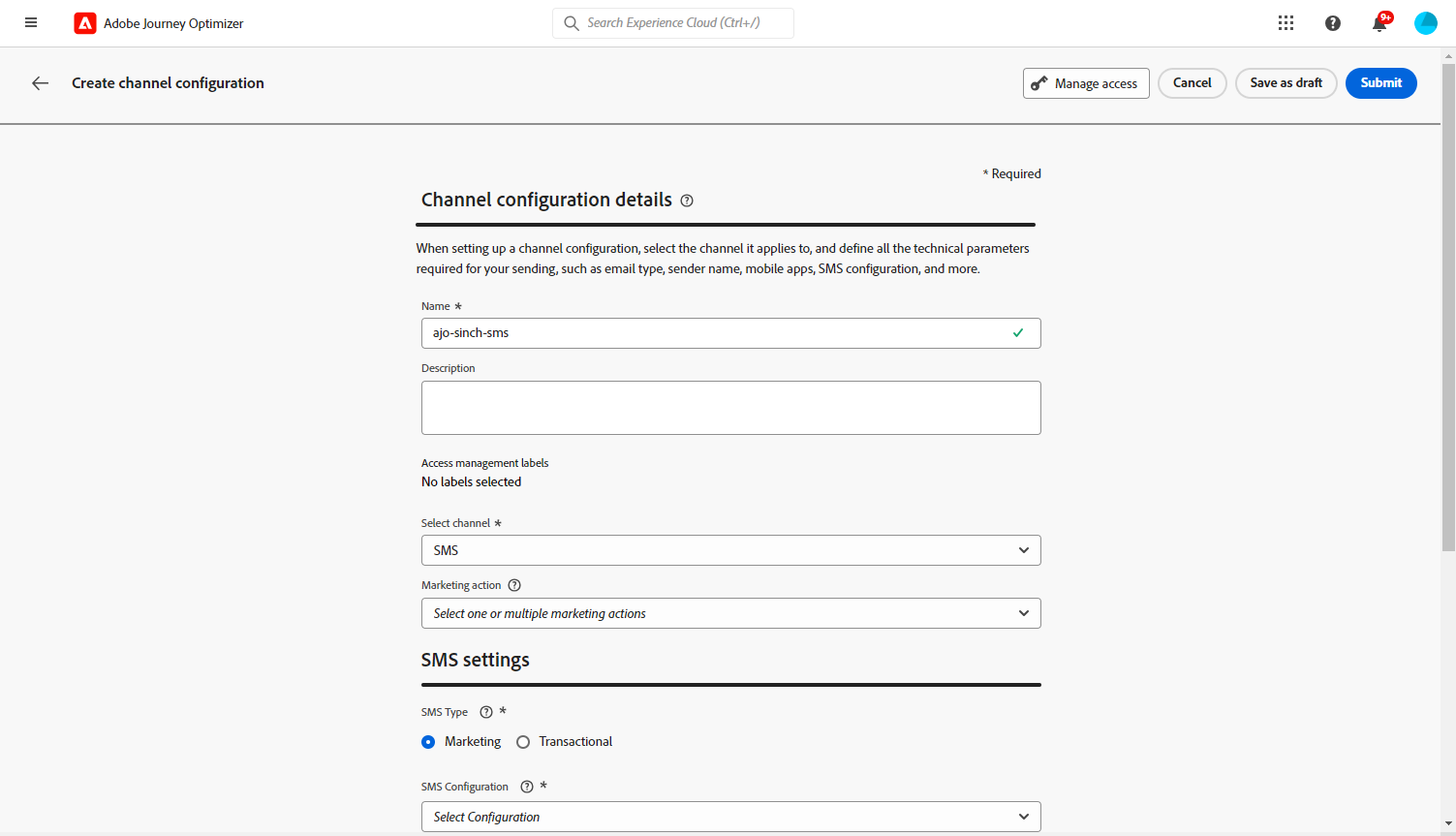Open the apps switcher grid icon
The height and width of the screenshot is (836, 1456).
1286,23
